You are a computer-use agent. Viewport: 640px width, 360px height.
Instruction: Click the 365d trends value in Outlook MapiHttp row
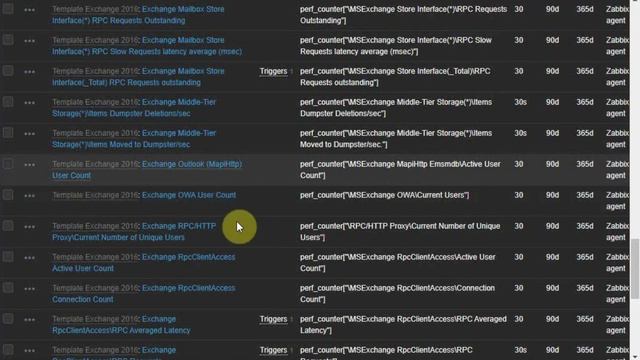pyautogui.click(x=585, y=164)
